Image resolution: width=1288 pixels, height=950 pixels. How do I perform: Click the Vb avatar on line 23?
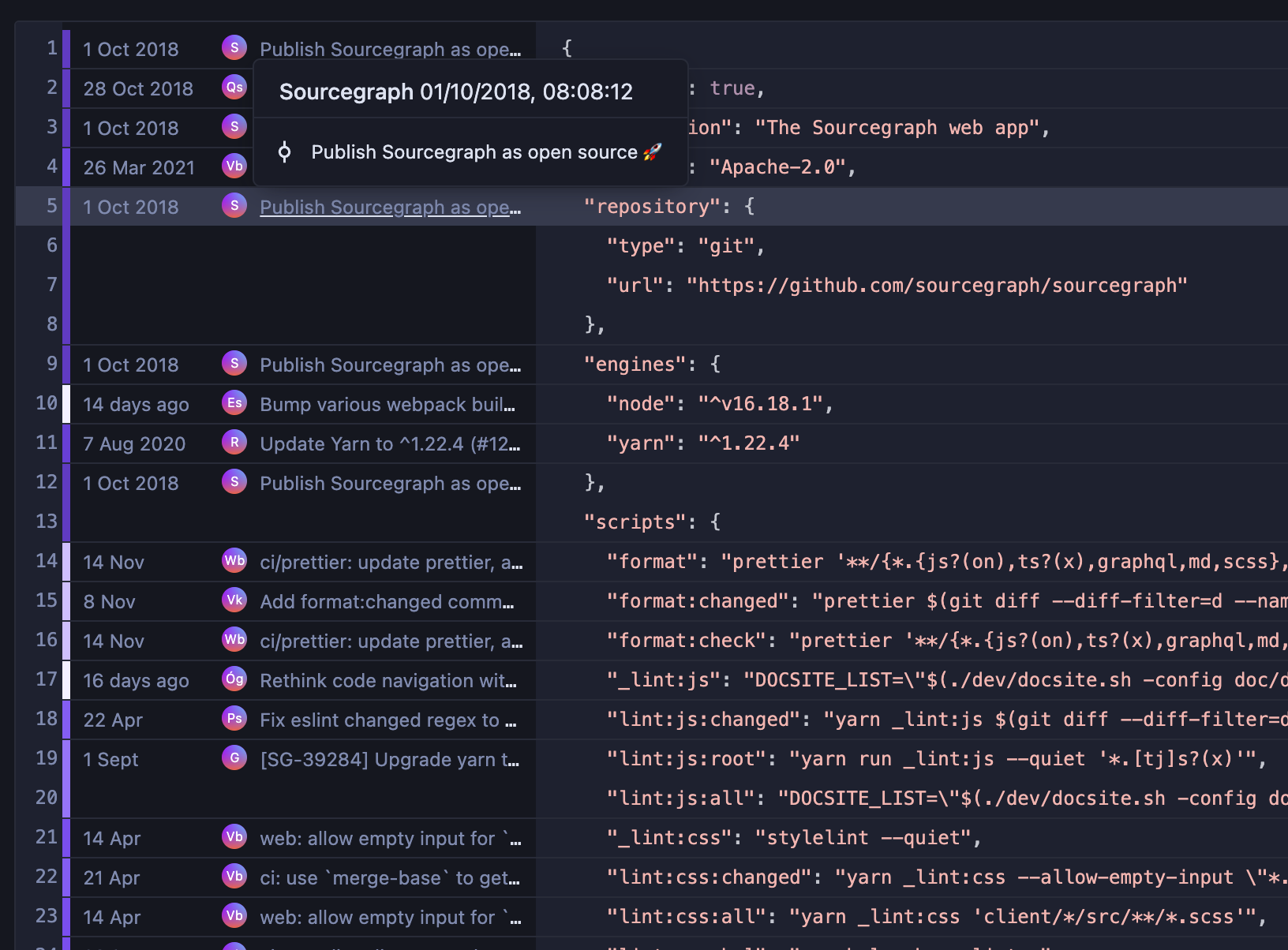click(x=234, y=915)
